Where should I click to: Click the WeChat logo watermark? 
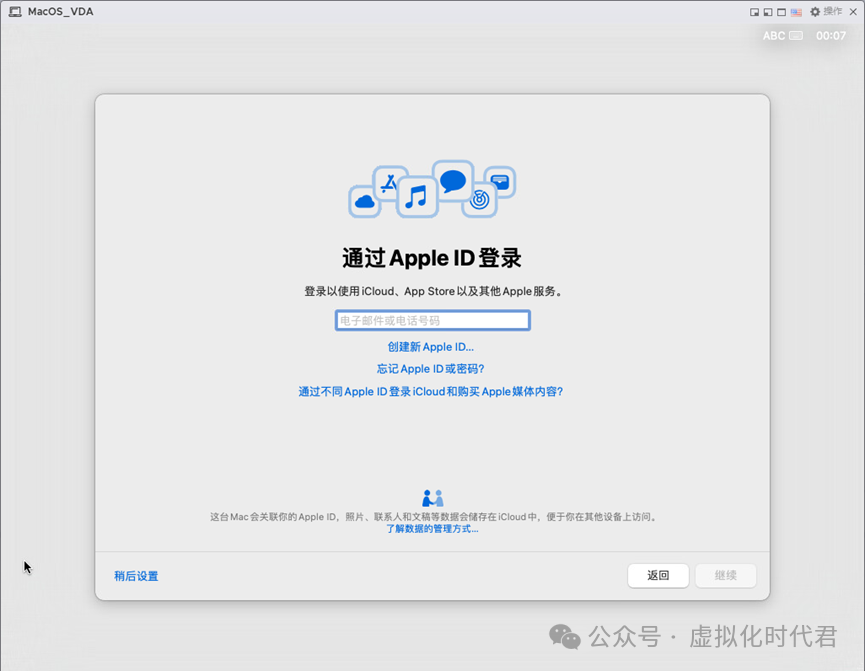(564, 638)
